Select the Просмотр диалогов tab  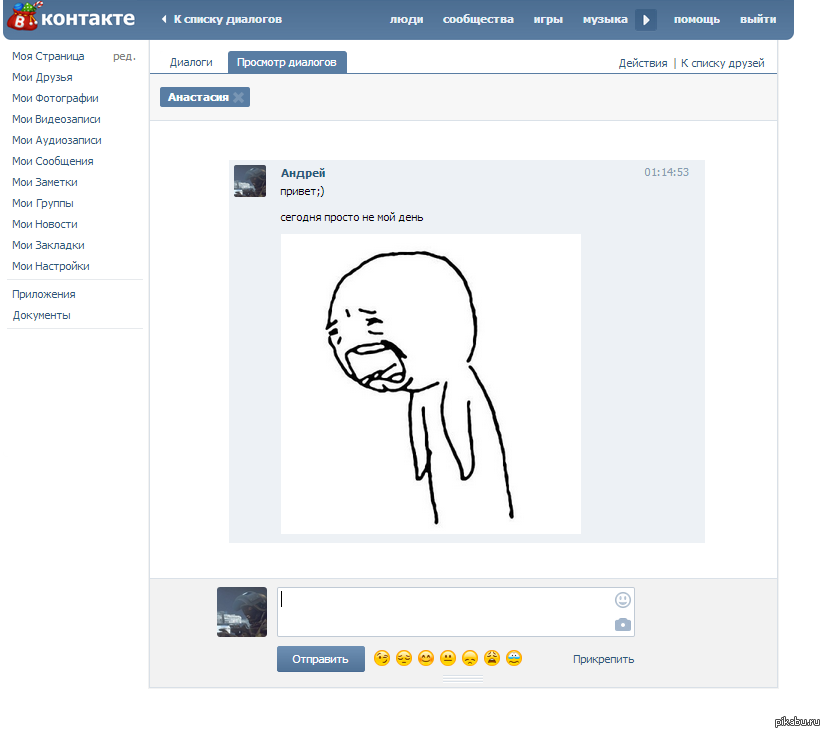tap(287, 62)
